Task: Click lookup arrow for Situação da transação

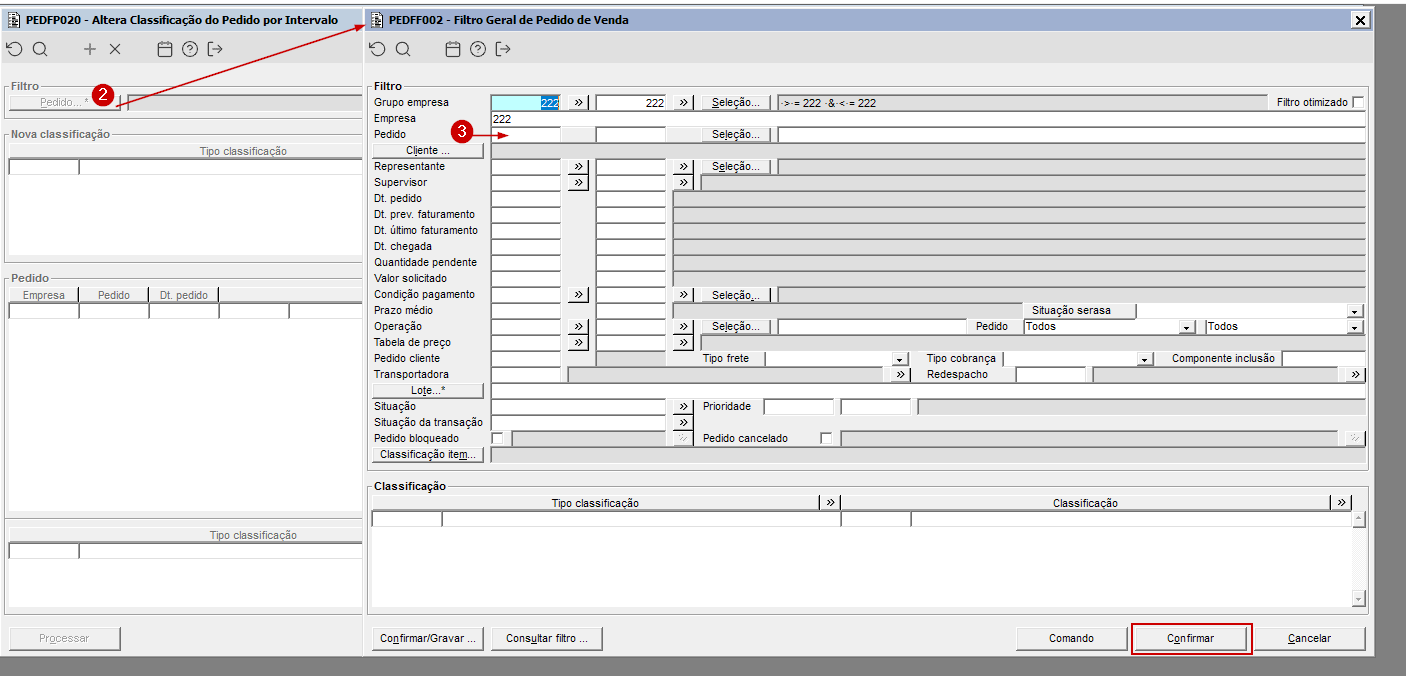Action: click(683, 422)
